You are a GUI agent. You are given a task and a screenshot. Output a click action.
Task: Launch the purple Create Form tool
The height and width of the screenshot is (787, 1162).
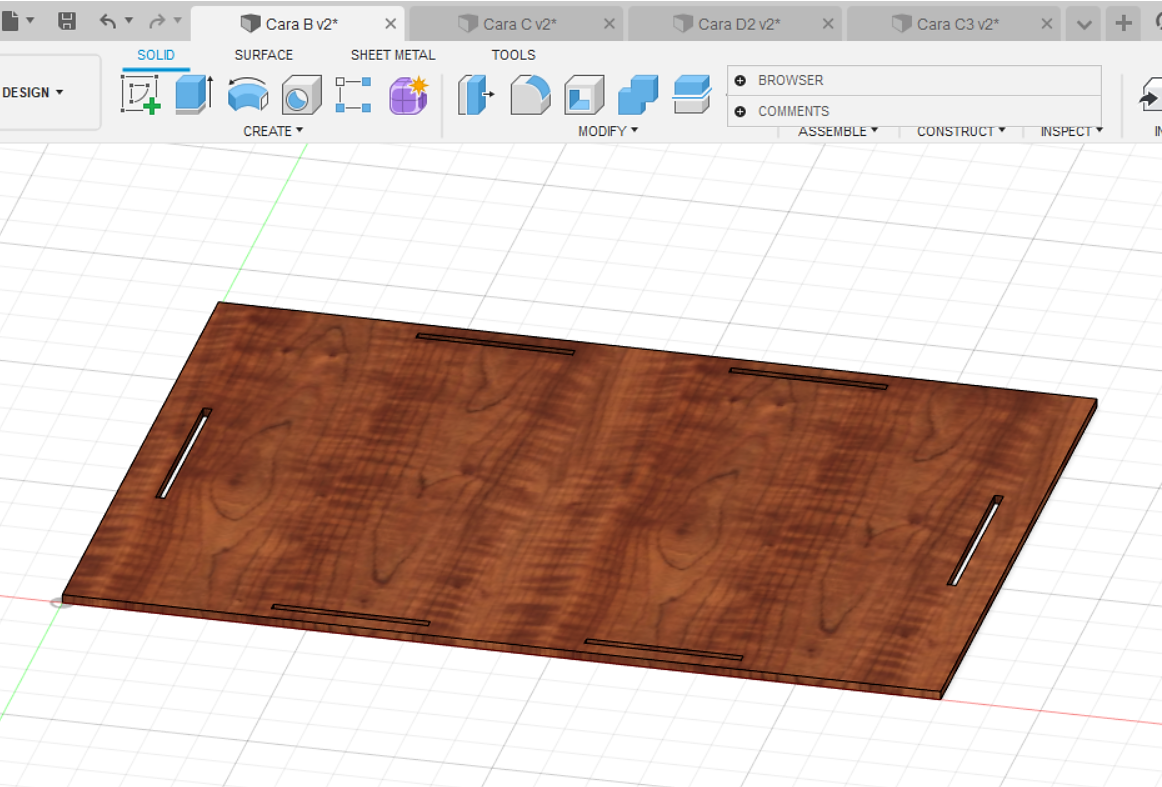[x=408, y=95]
